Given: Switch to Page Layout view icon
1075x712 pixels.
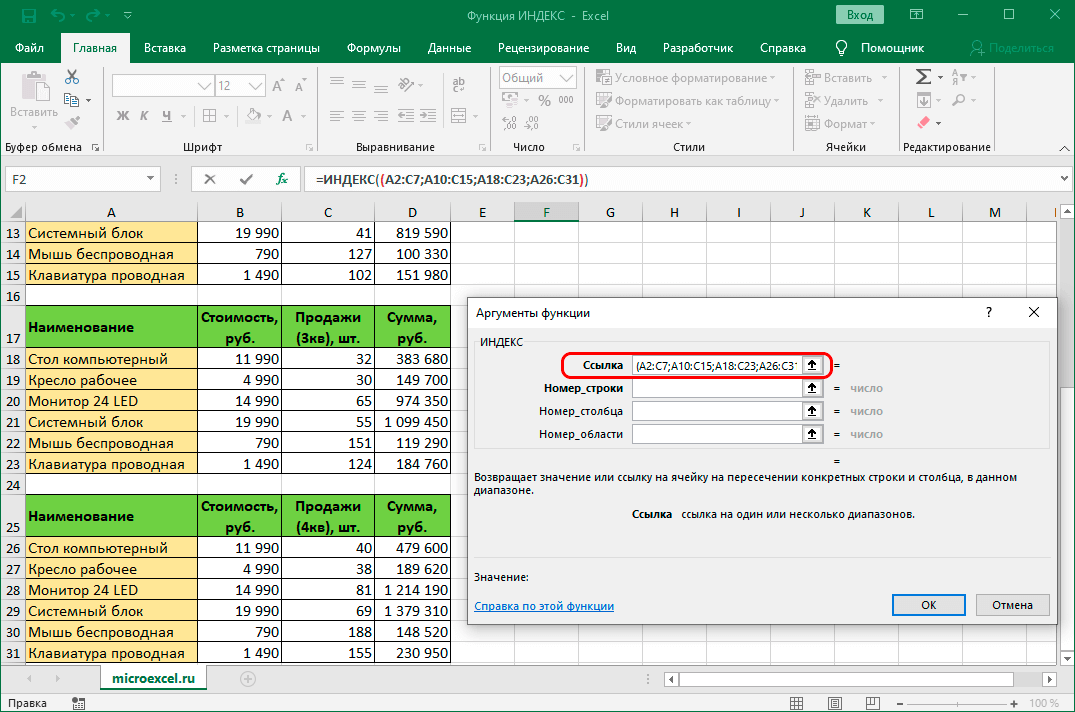Looking at the screenshot, I should click(834, 703).
